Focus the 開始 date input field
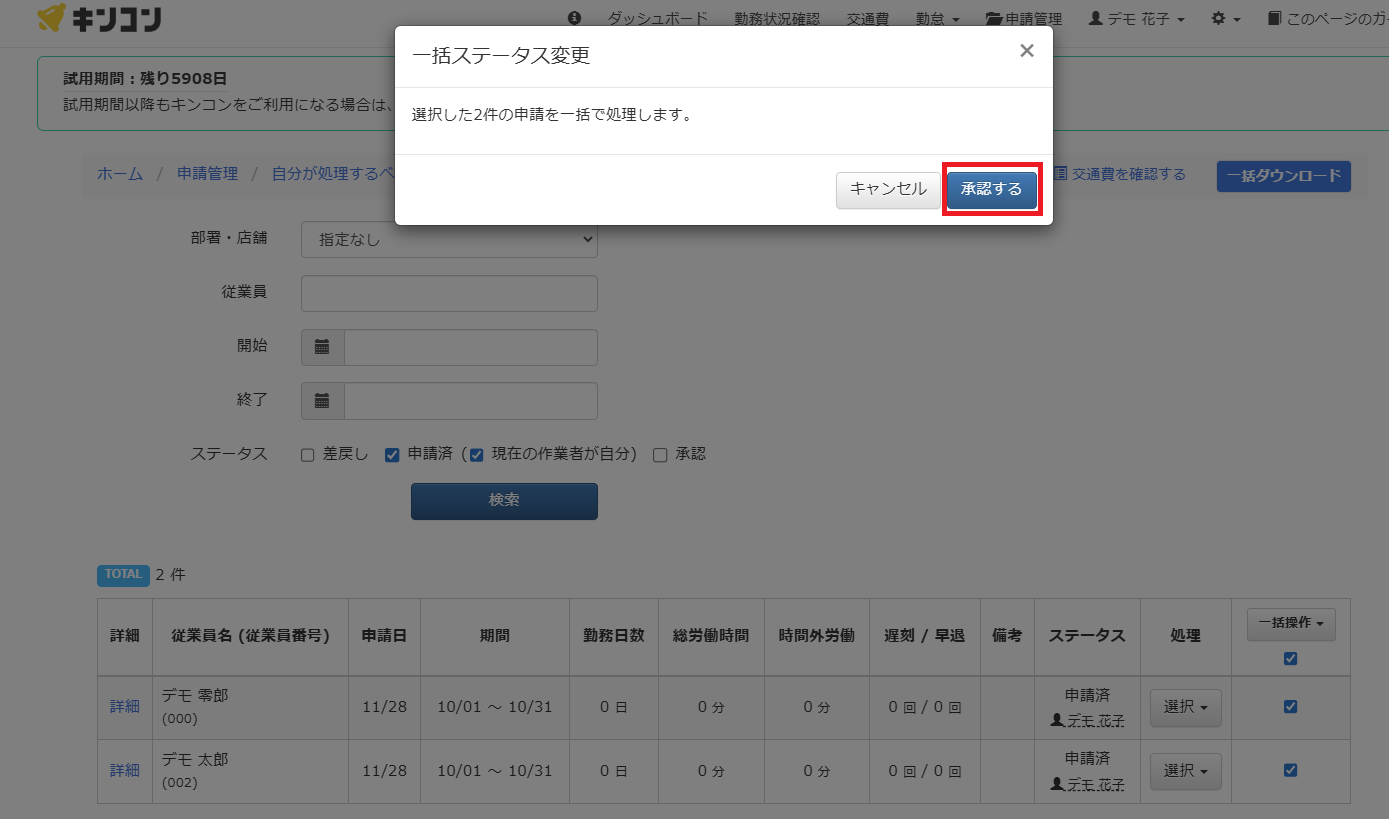1389x819 pixels. click(x=471, y=347)
